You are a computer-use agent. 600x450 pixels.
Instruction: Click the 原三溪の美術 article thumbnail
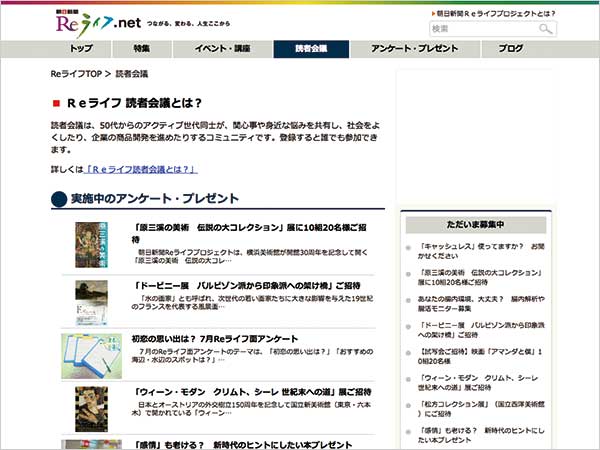91,243
